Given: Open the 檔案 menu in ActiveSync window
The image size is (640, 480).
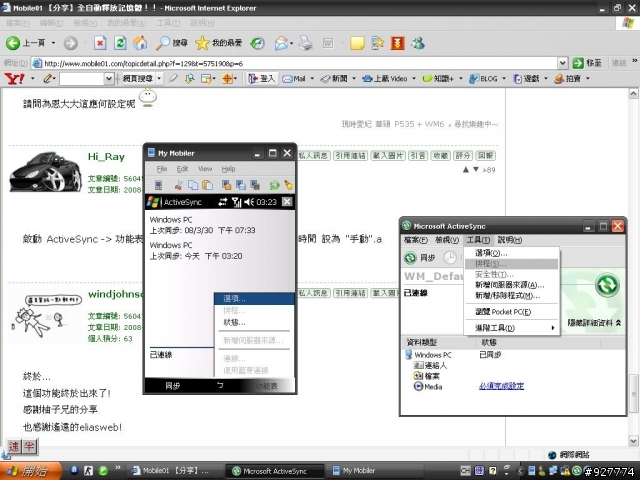Looking at the screenshot, I should point(416,240).
